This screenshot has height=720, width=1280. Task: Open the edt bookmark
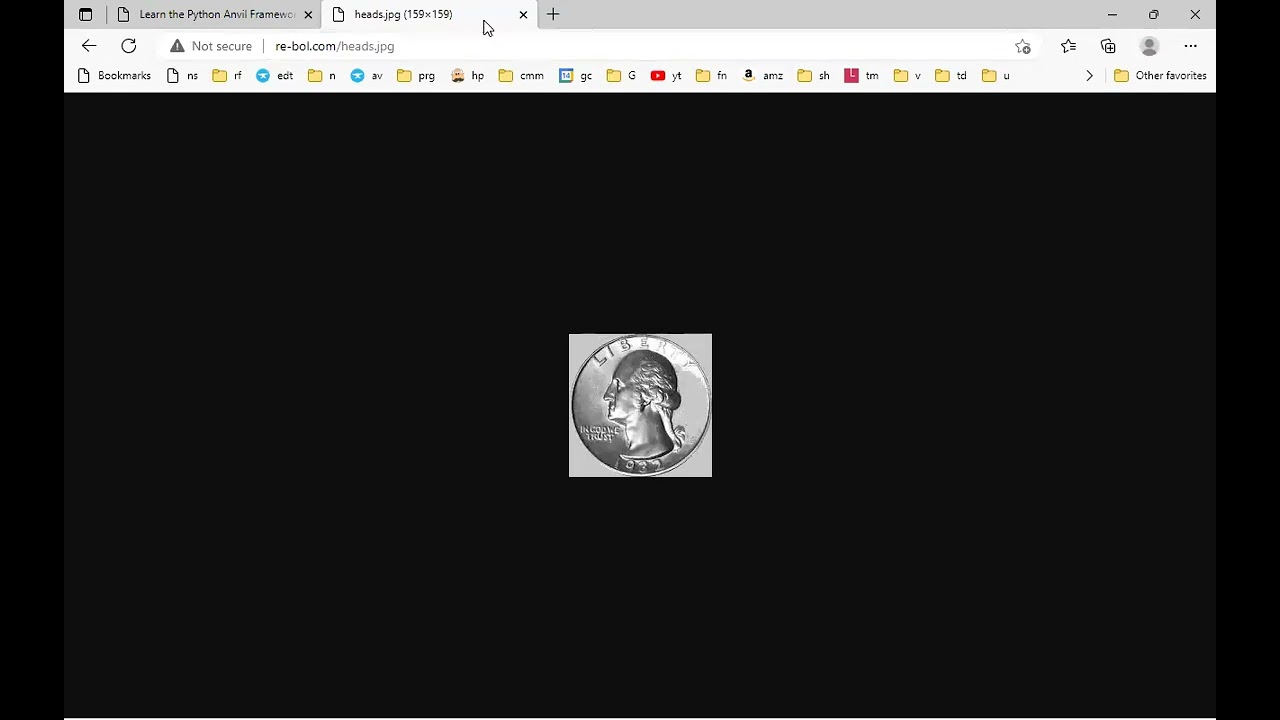pyautogui.click(x=275, y=76)
